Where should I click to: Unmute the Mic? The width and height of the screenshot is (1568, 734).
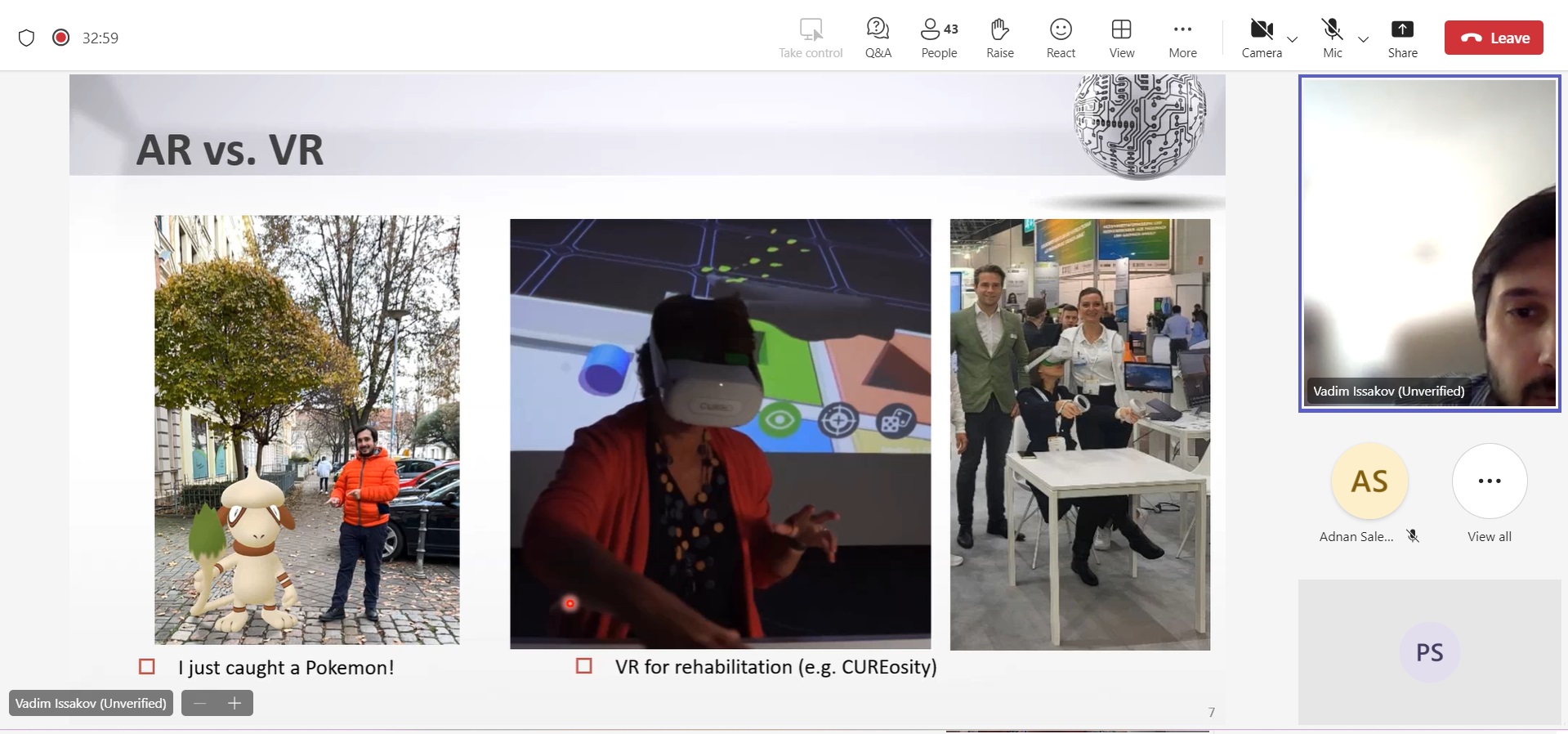tap(1332, 38)
